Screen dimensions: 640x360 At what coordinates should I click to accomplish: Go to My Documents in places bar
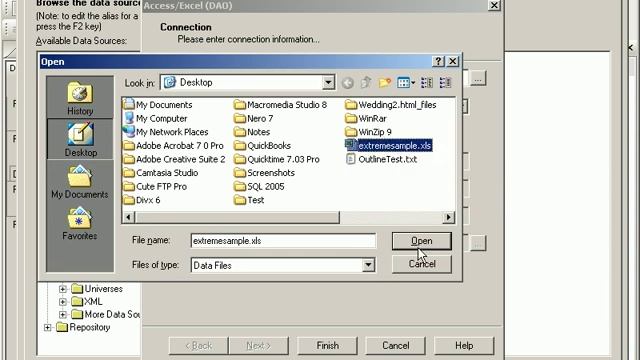click(80, 181)
